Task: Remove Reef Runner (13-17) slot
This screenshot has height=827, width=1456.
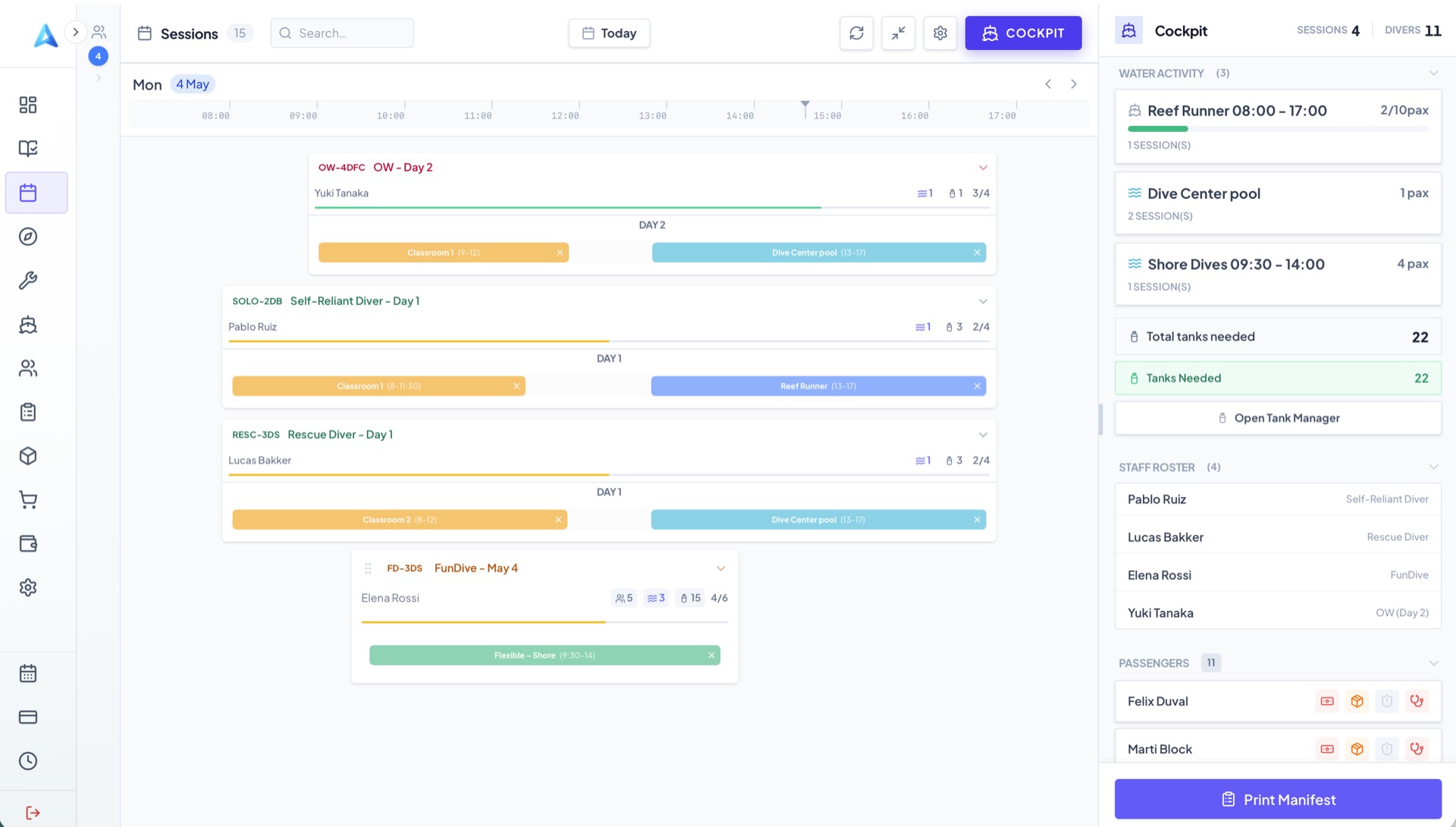Action: pos(977,386)
